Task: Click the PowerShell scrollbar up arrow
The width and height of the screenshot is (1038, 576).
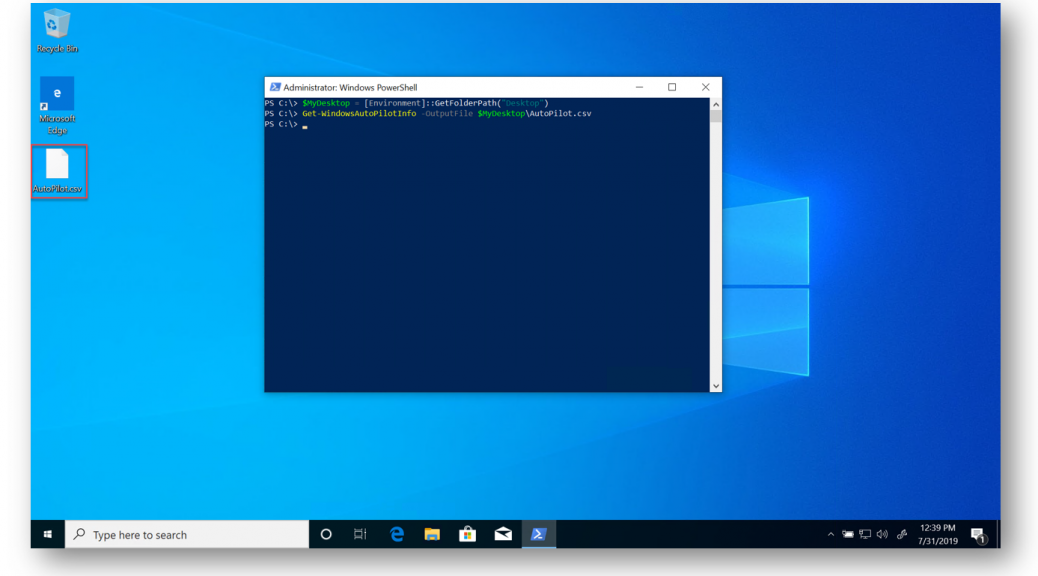Action: (x=716, y=104)
